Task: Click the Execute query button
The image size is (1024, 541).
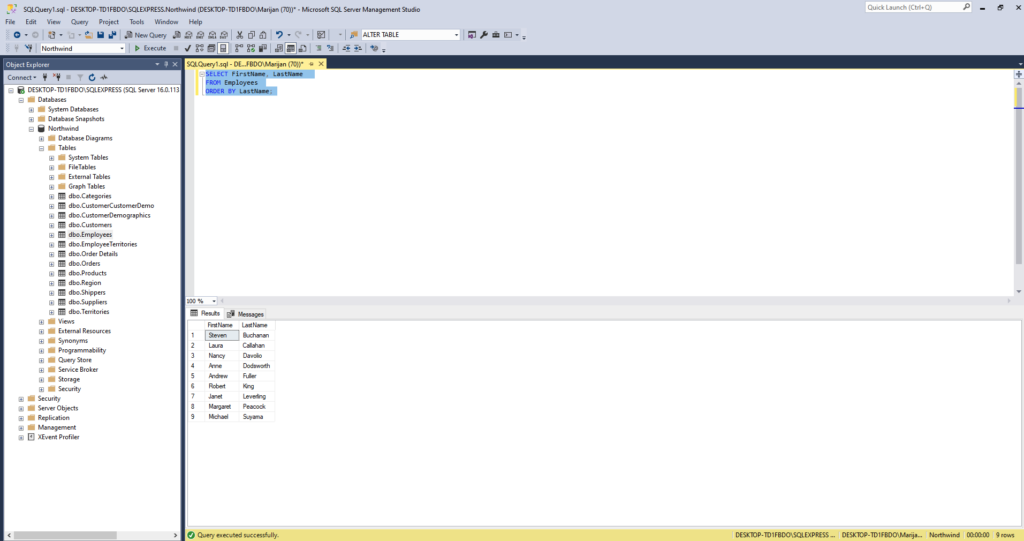Action: (x=150, y=48)
